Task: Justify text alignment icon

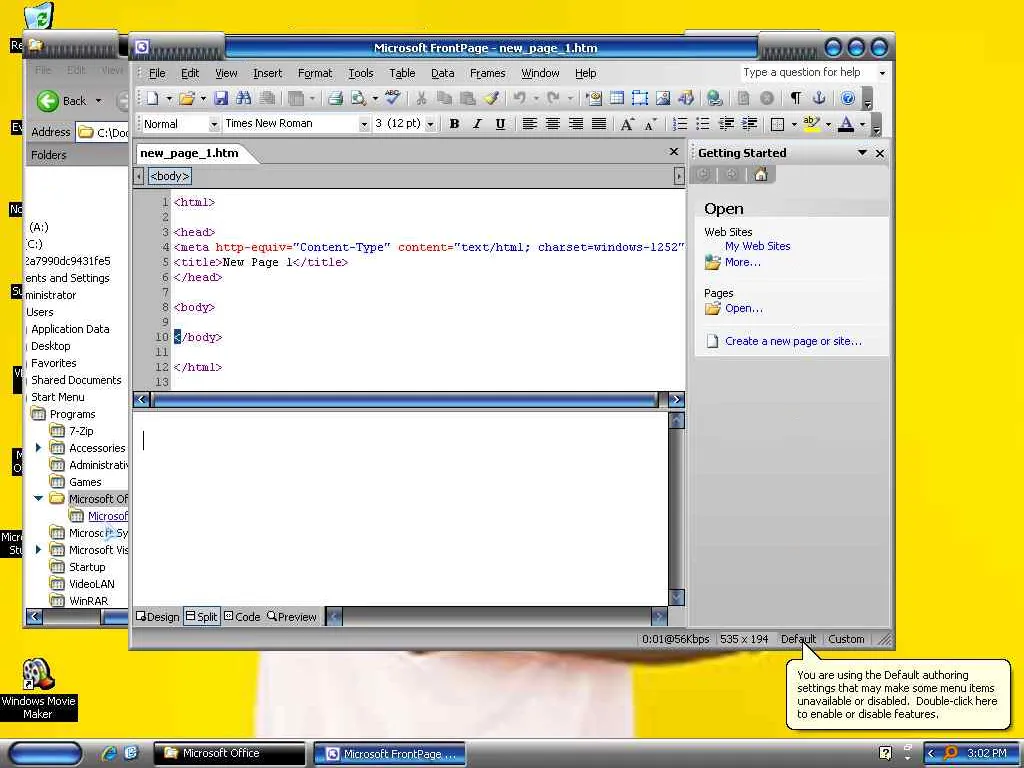Action: pos(599,123)
